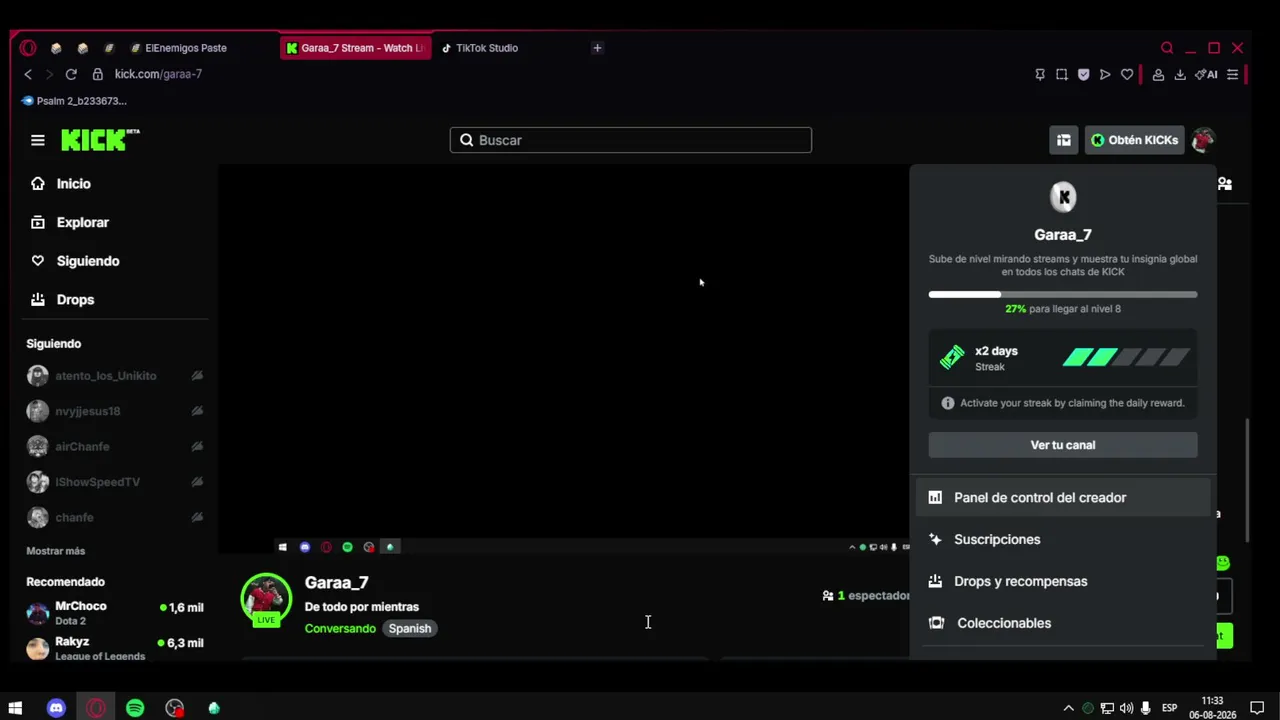
Task: Click the Siguiendo heart icon
Action: point(38,261)
